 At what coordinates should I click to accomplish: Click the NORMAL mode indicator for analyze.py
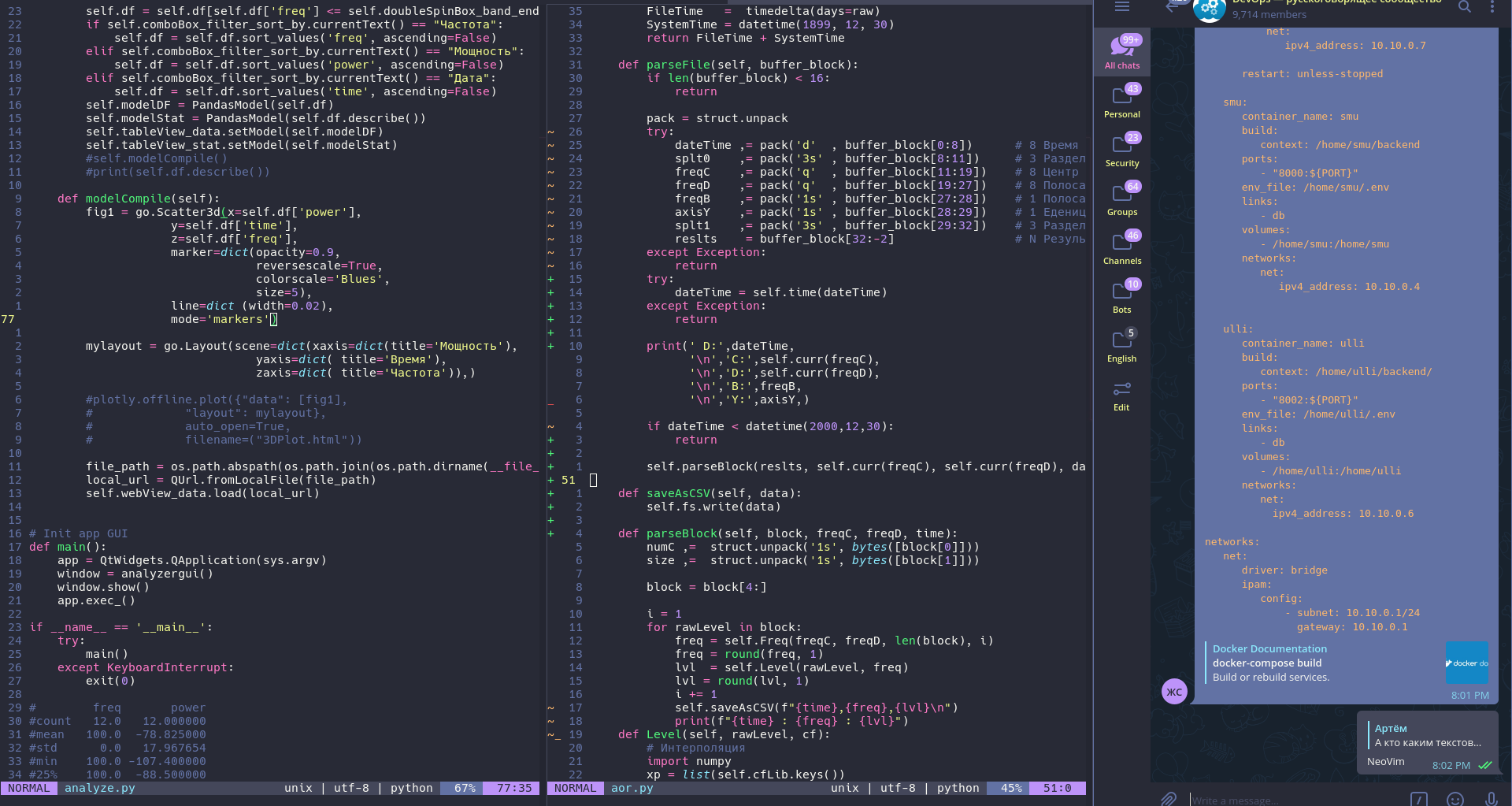(x=28, y=788)
